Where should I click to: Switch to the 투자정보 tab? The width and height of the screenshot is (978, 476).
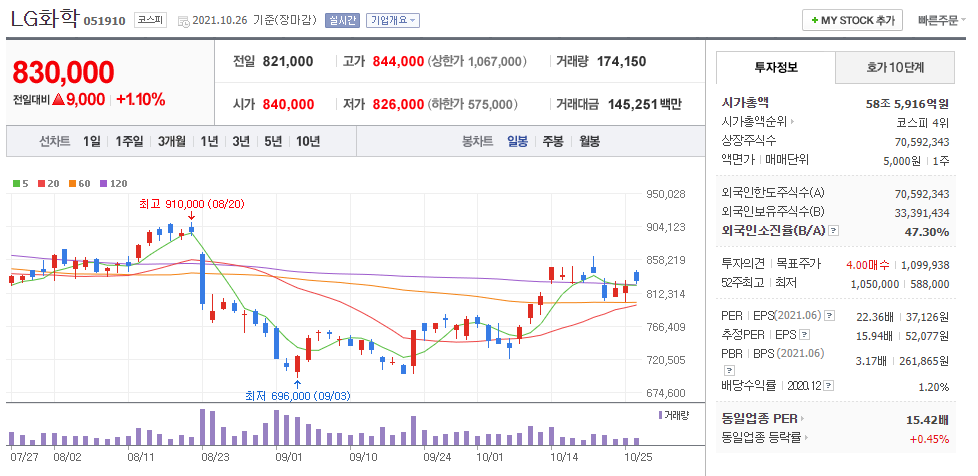pyautogui.click(x=776, y=67)
